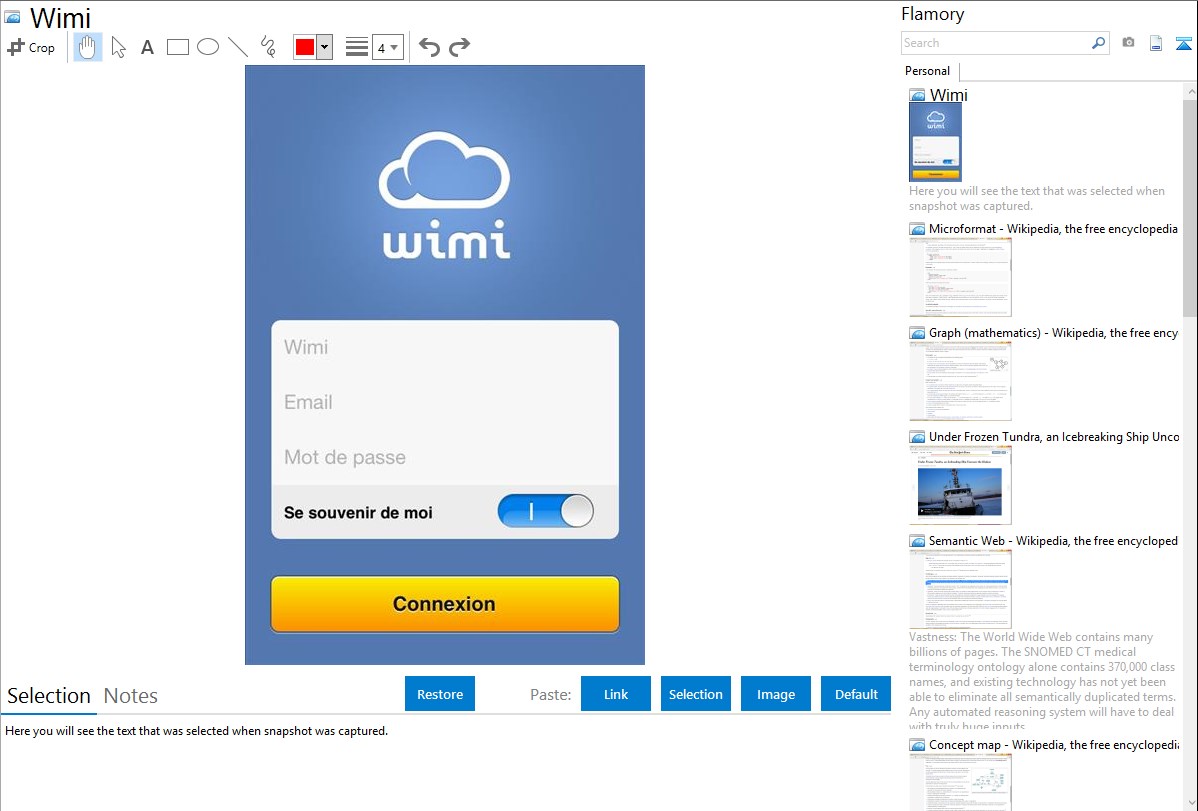Click the Paste Image button

(776, 694)
